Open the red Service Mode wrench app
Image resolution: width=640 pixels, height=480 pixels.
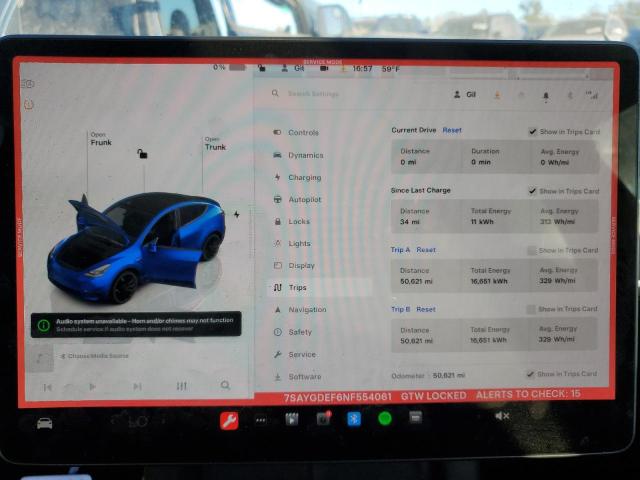(229, 421)
